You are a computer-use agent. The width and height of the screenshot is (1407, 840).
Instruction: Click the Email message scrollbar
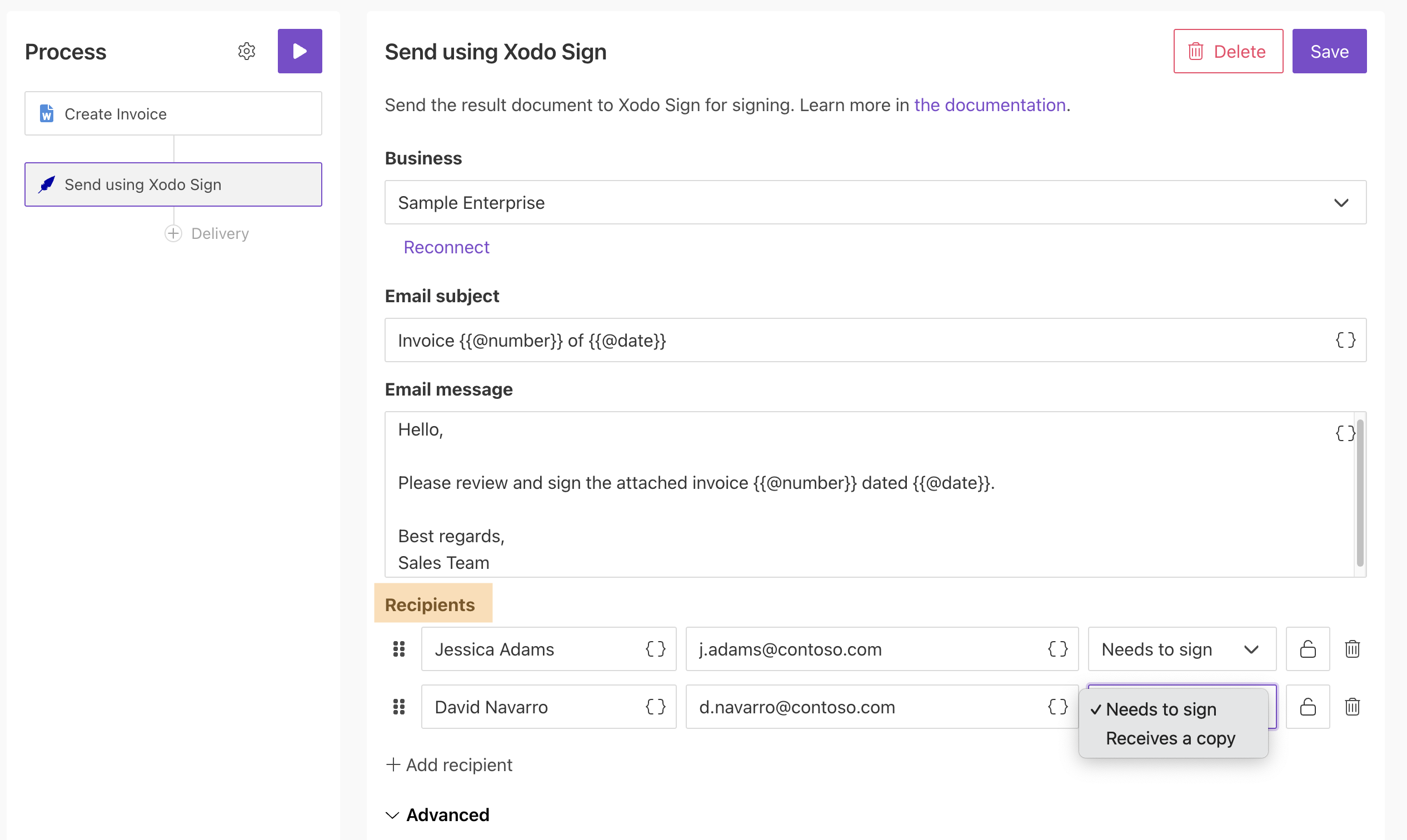click(x=1359, y=492)
